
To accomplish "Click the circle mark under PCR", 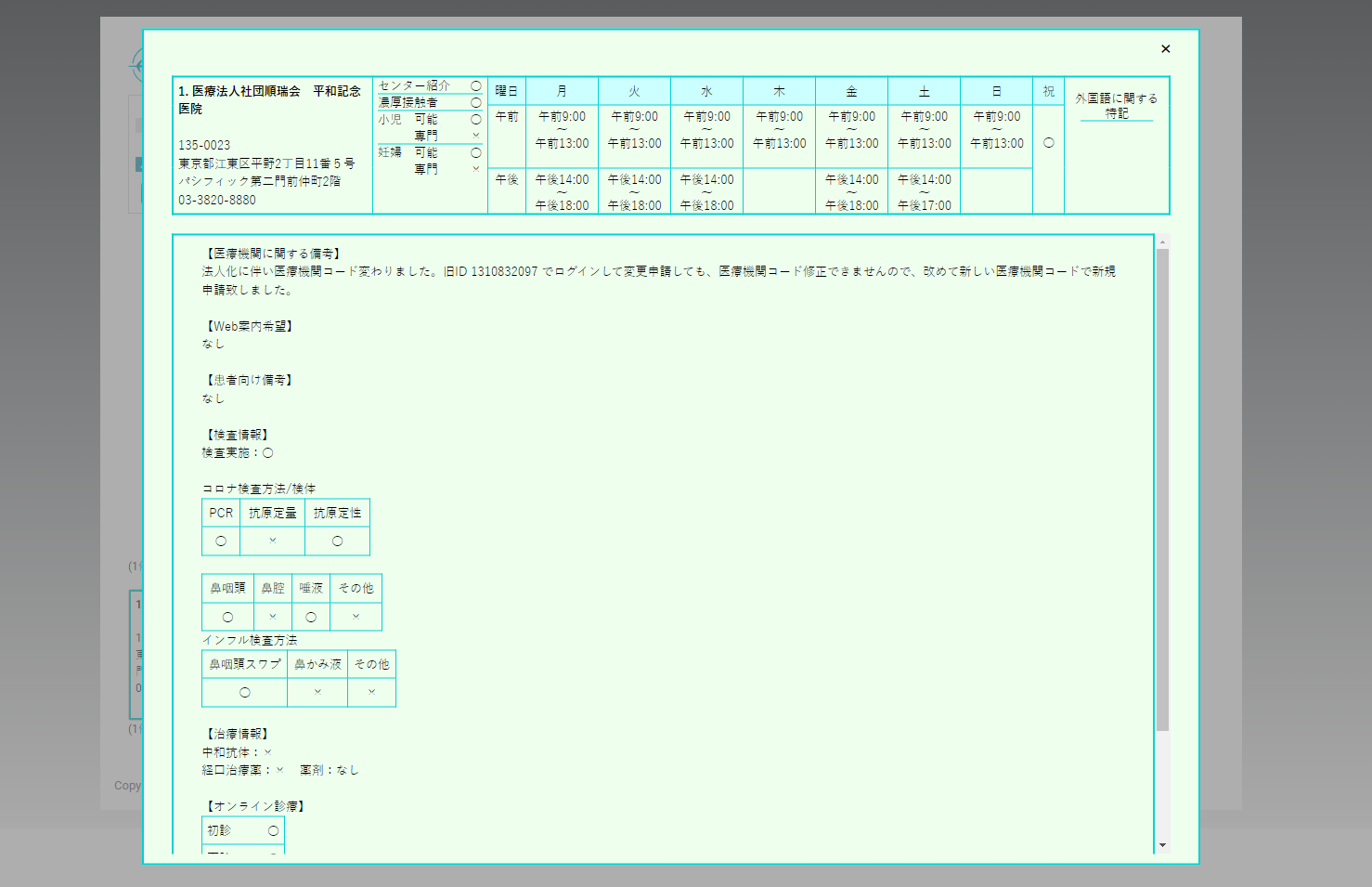I will point(221,541).
